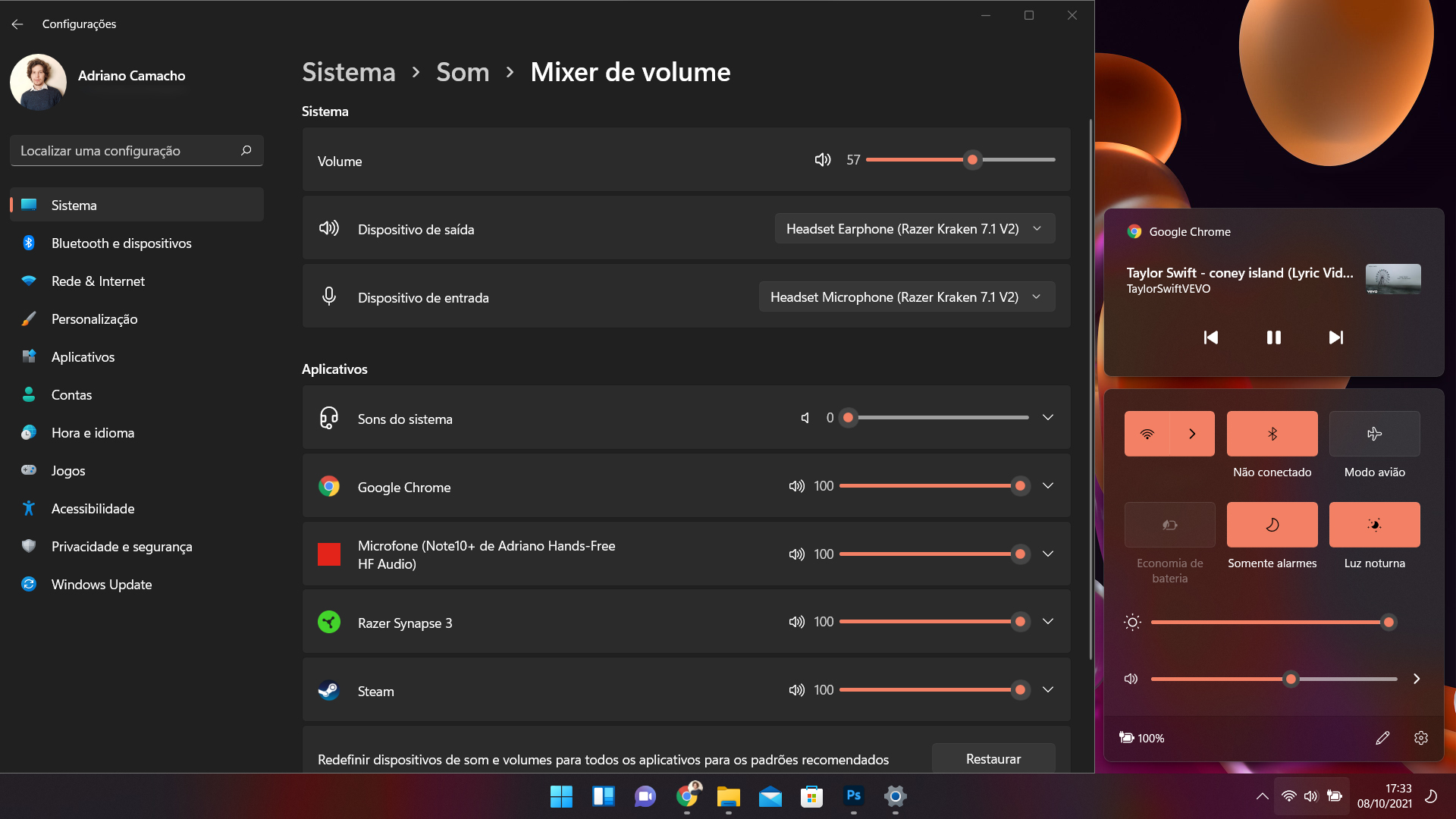The image size is (1456, 819).
Task: Expand the Steam volume options
Action: [1047, 690]
